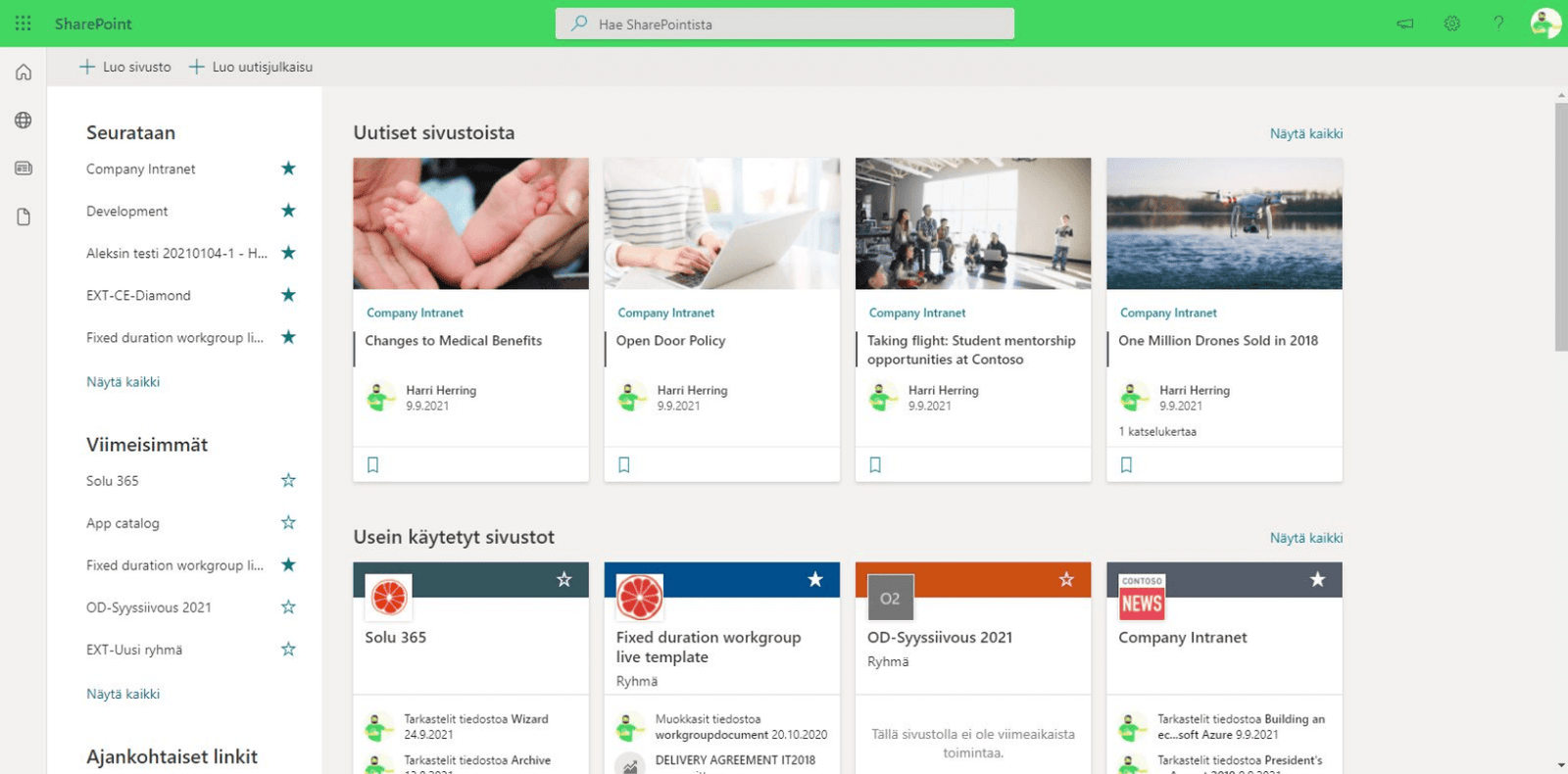Toggle follow star on OD-Syyssiivous 2021 card
Viewport: 1568px width, 774px height.
[1066, 580]
